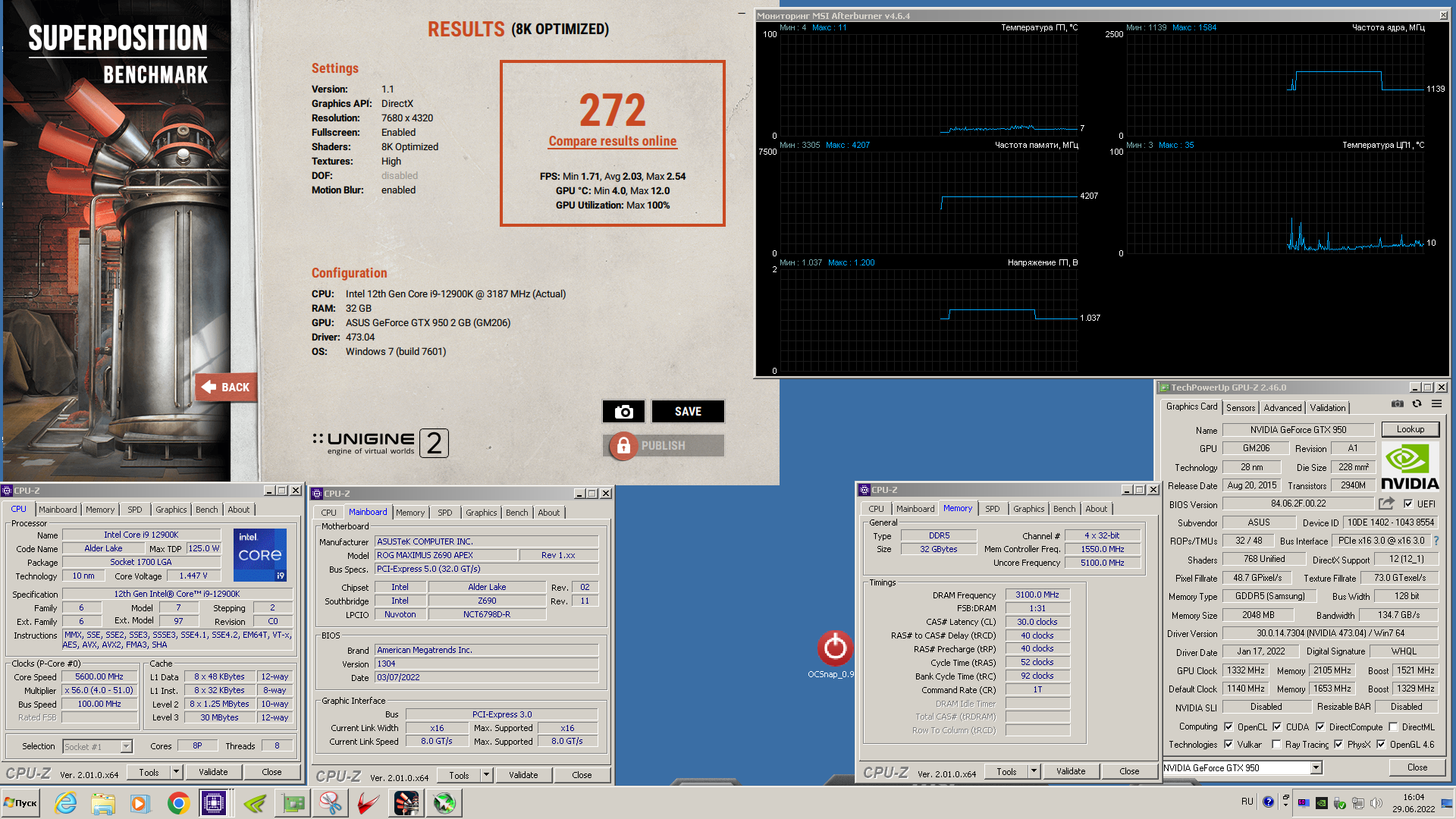Toggle the Vulkan checkbox
Image resolution: width=1456 pixels, height=819 pixels.
[x=1228, y=744]
